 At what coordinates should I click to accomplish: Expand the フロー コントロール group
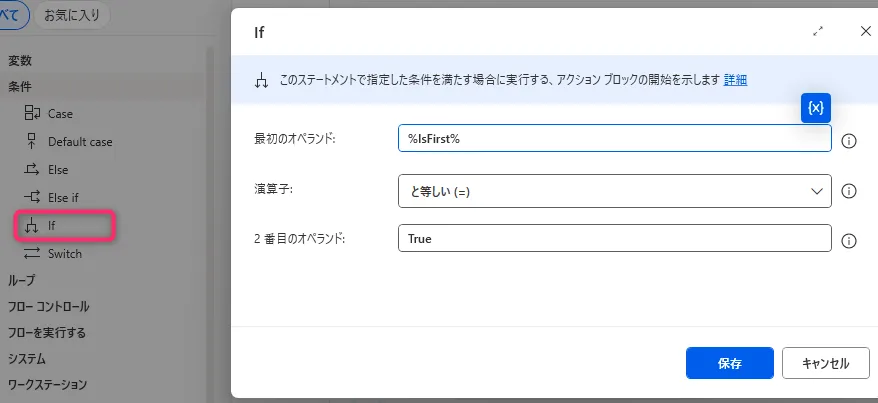(x=48, y=306)
